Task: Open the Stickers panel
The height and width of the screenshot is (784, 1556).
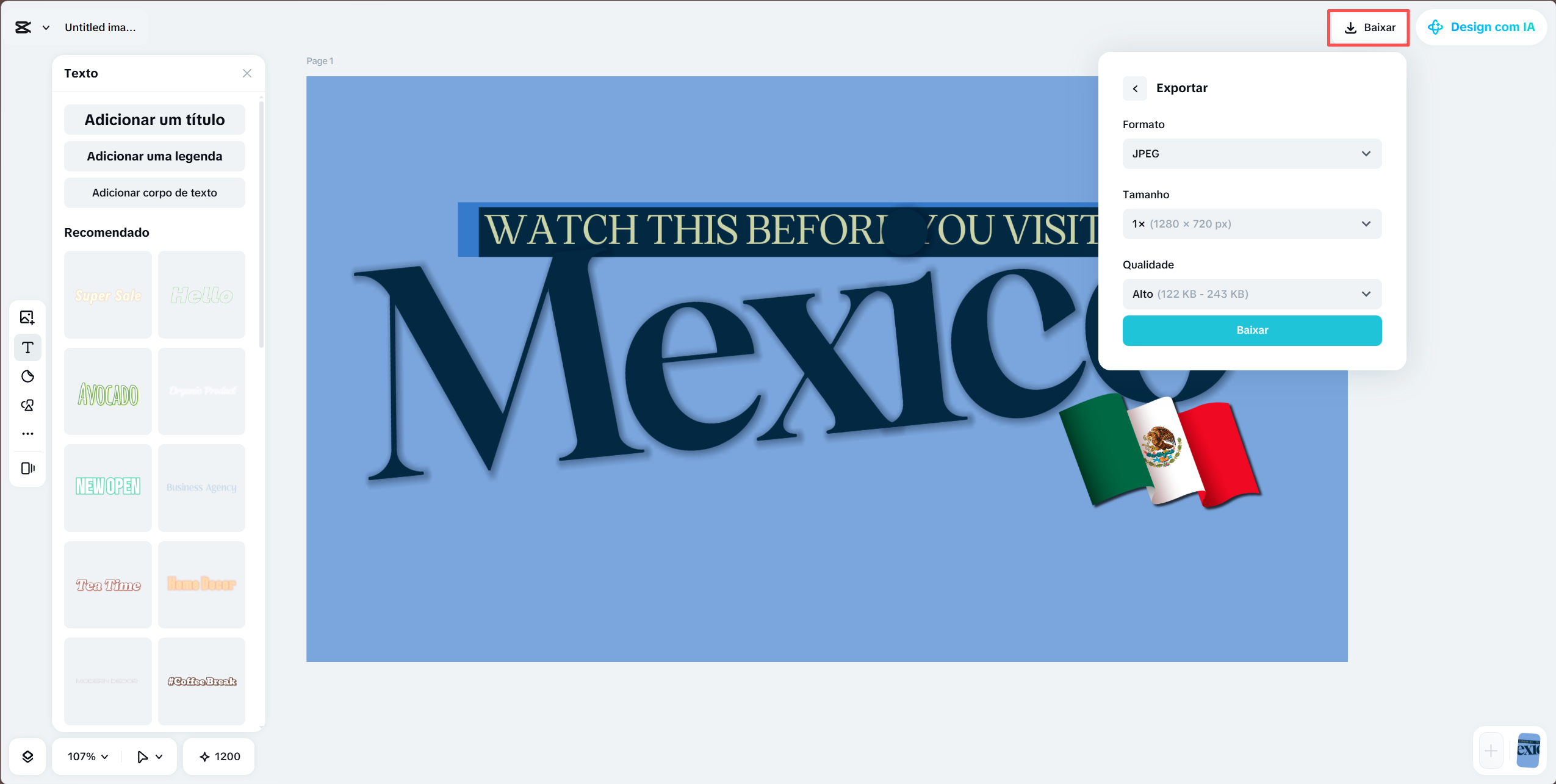Action: click(27, 376)
